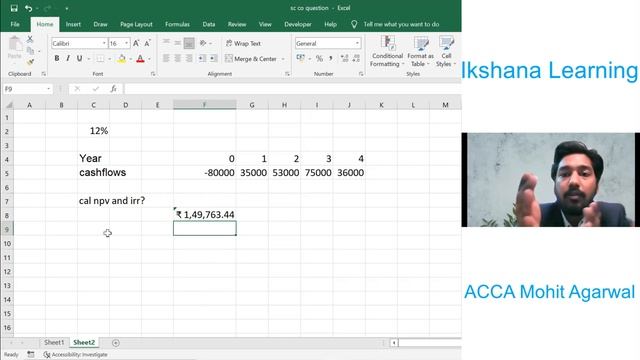The image size is (640, 360).
Task: Click Decrease Indent icon
Action: pos(202,58)
